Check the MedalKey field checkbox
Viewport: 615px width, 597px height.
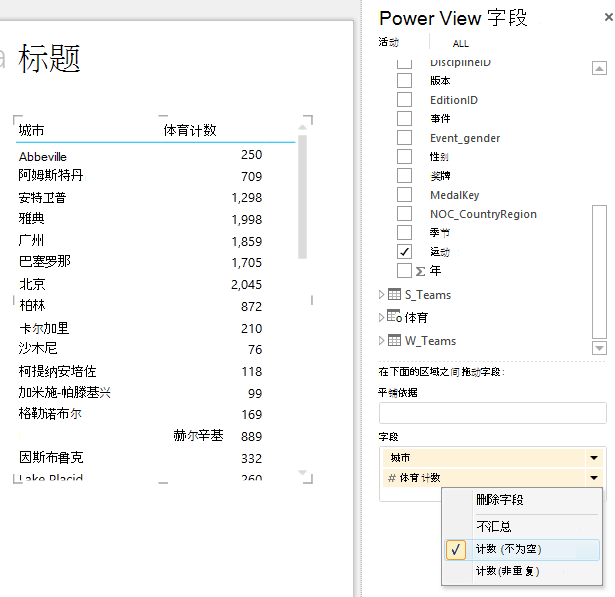pos(404,194)
